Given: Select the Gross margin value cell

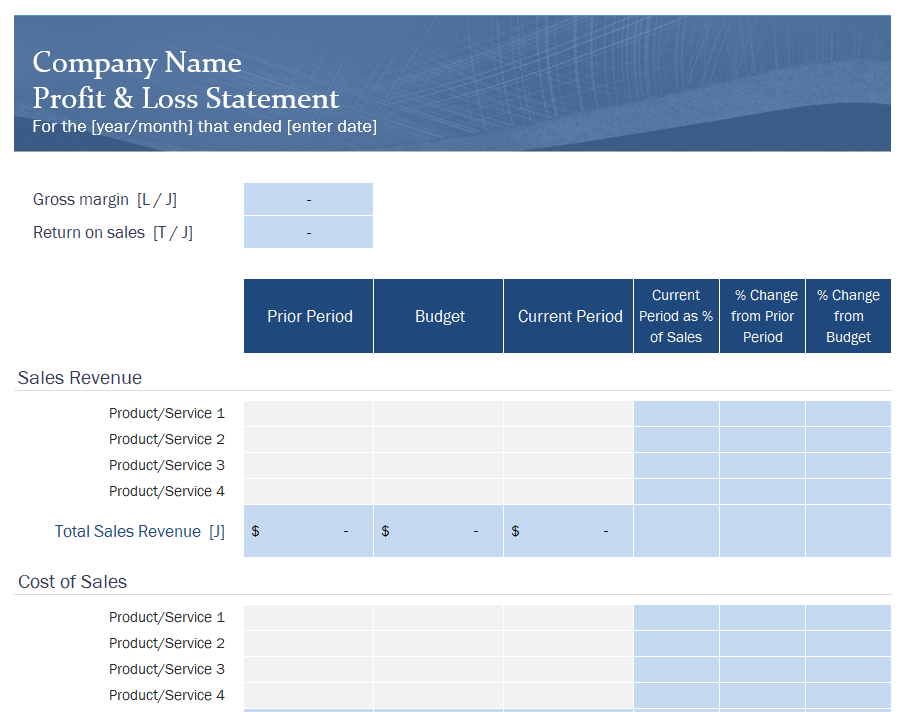Looking at the screenshot, I should 308,199.
